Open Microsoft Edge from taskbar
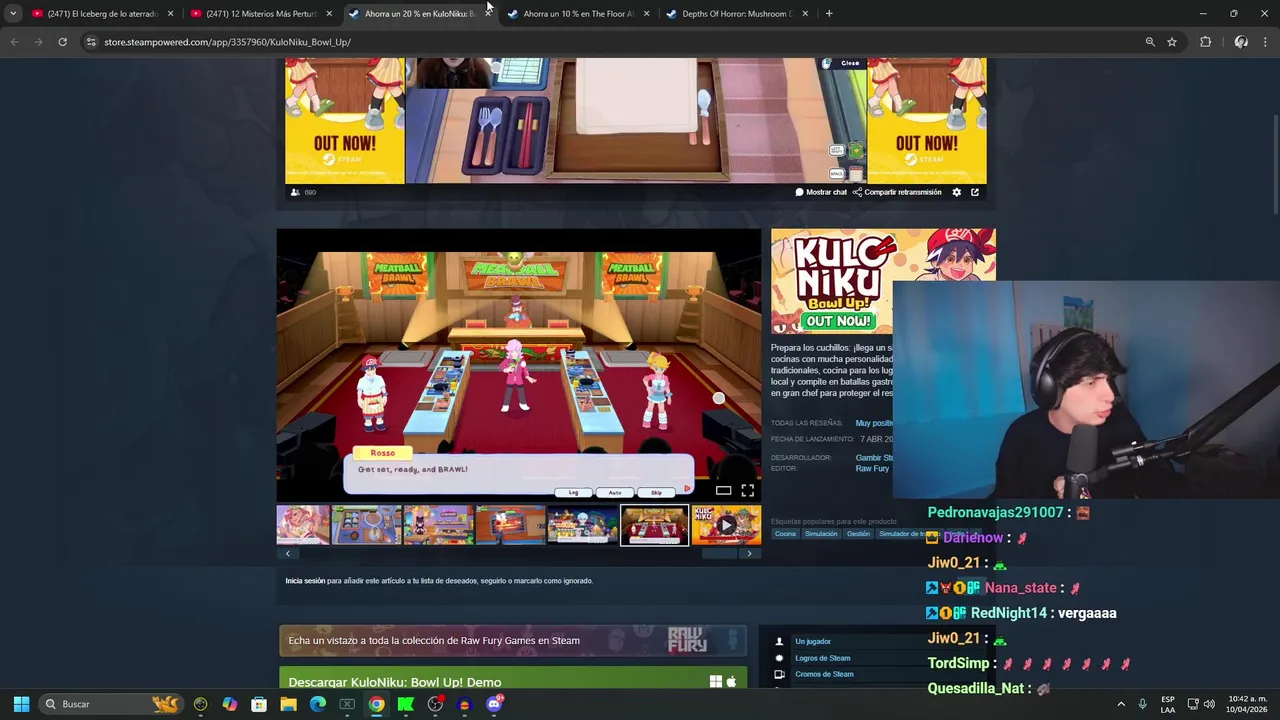 click(x=318, y=704)
